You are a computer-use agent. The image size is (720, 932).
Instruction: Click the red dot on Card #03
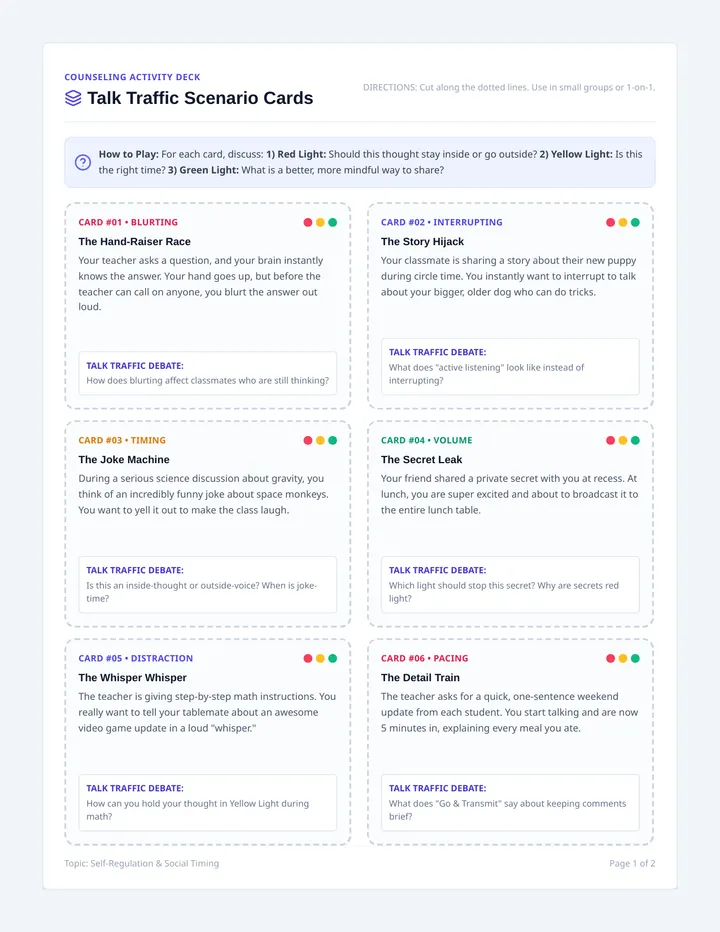pos(308,440)
